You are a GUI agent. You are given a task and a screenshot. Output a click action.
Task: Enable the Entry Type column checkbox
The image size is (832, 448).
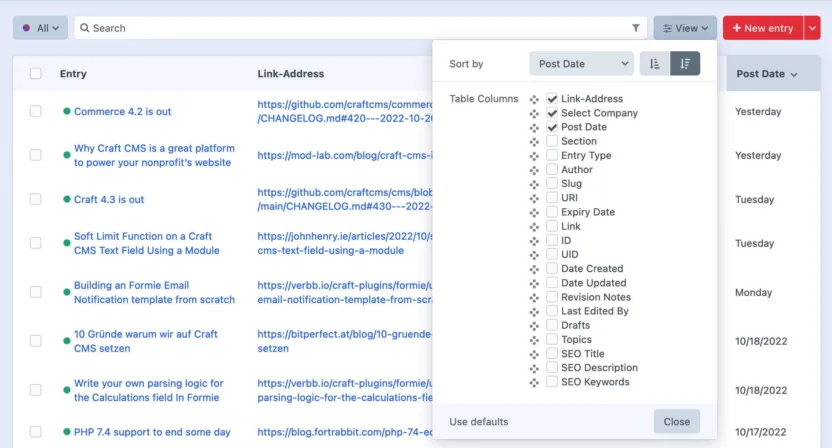coord(552,155)
